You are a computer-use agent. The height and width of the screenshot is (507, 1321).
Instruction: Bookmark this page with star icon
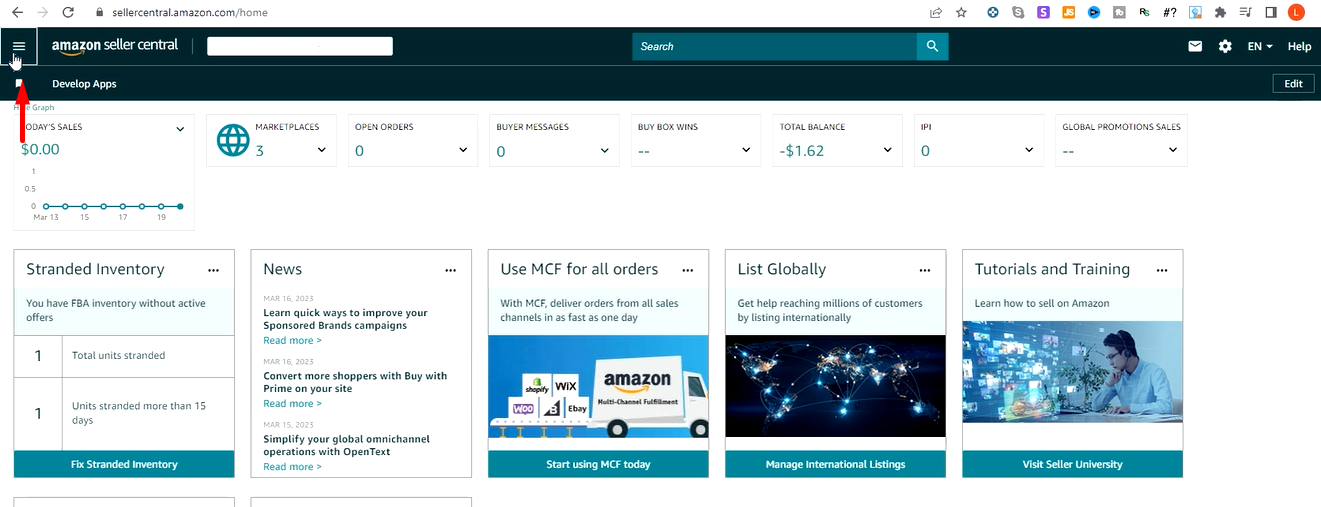961,13
